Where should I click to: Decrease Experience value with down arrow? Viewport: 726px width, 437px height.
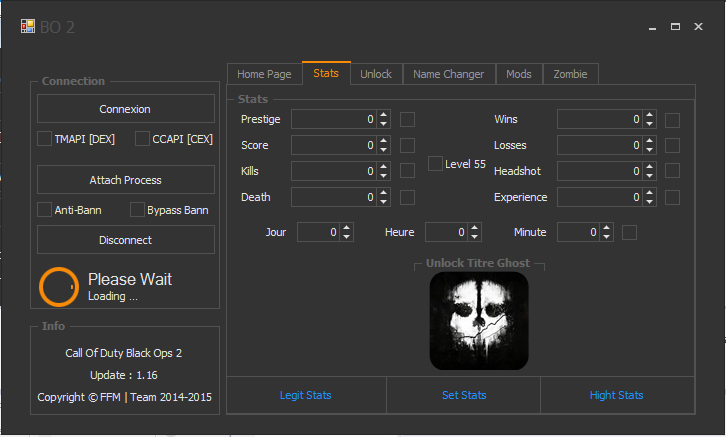coord(650,201)
